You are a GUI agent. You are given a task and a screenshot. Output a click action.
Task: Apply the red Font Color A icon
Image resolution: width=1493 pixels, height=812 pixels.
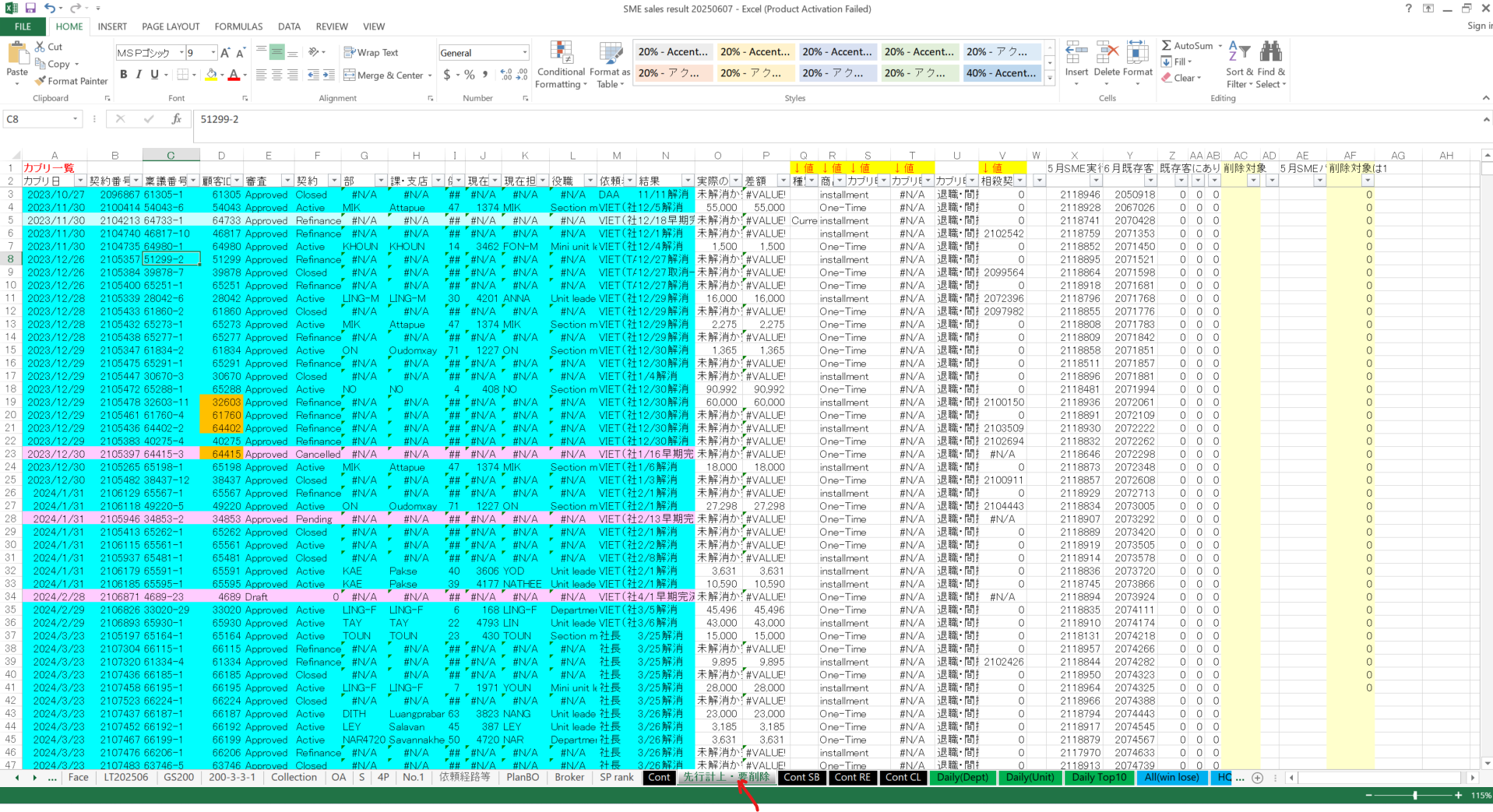(x=234, y=75)
